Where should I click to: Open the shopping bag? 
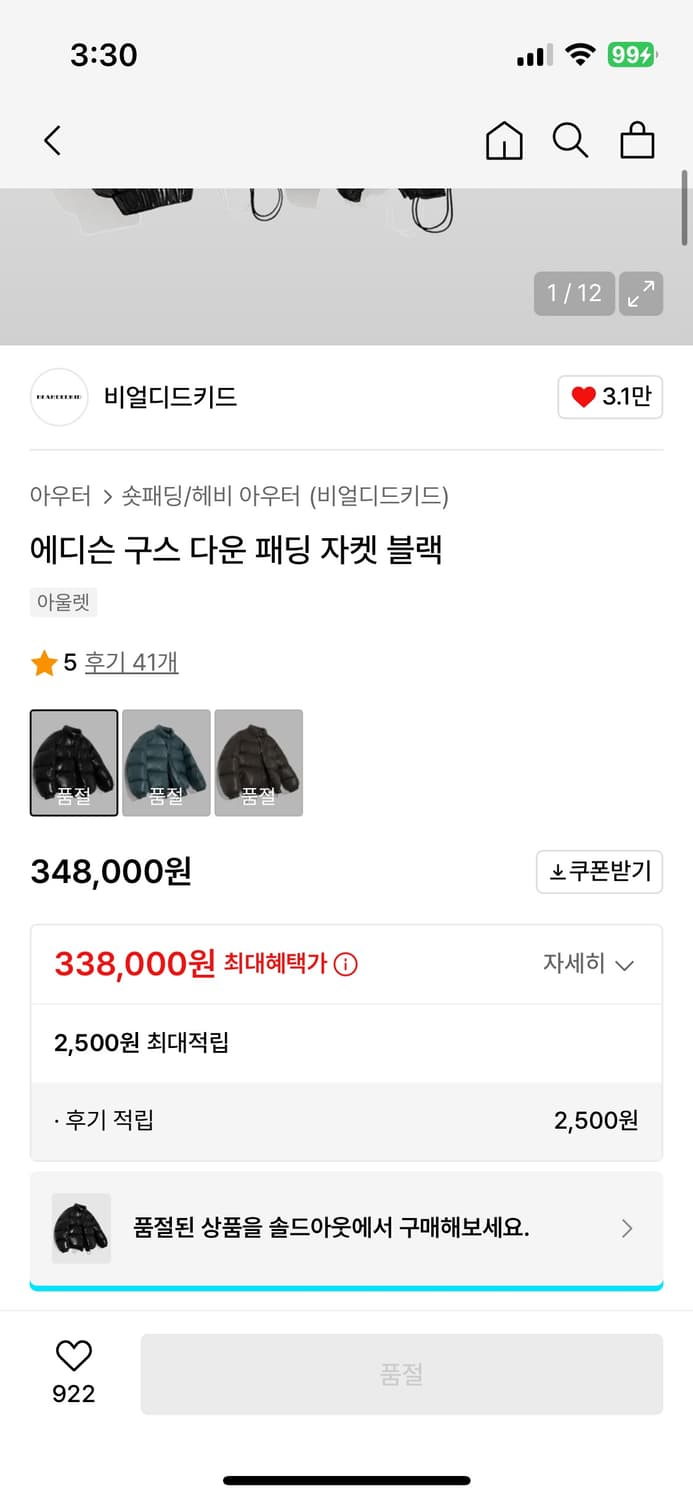tap(637, 141)
